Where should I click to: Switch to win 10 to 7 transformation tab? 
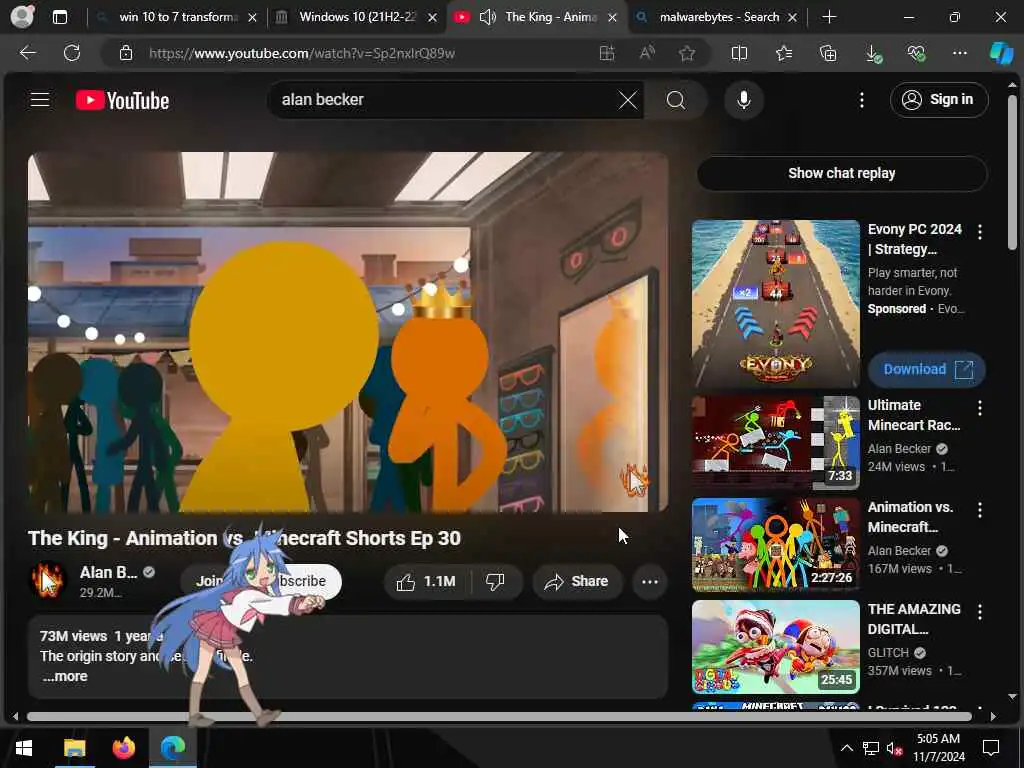coord(178,17)
